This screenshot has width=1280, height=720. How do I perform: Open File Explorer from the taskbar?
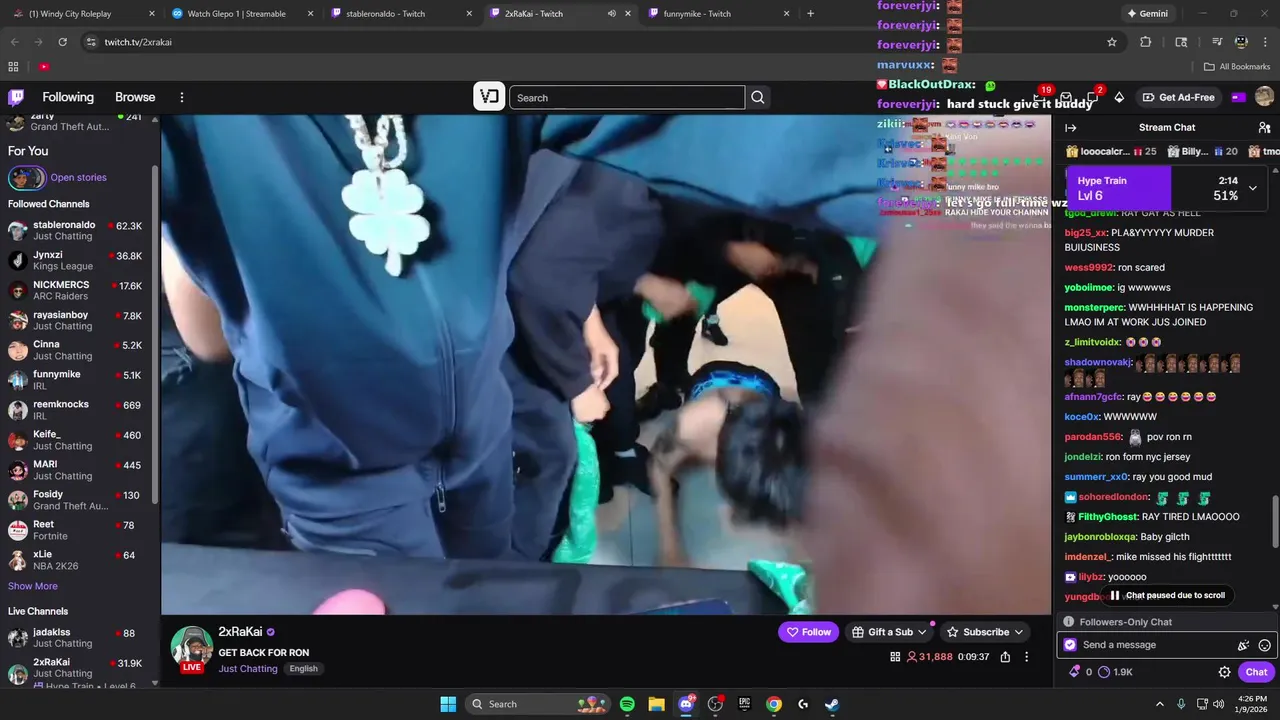(x=656, y=704)
